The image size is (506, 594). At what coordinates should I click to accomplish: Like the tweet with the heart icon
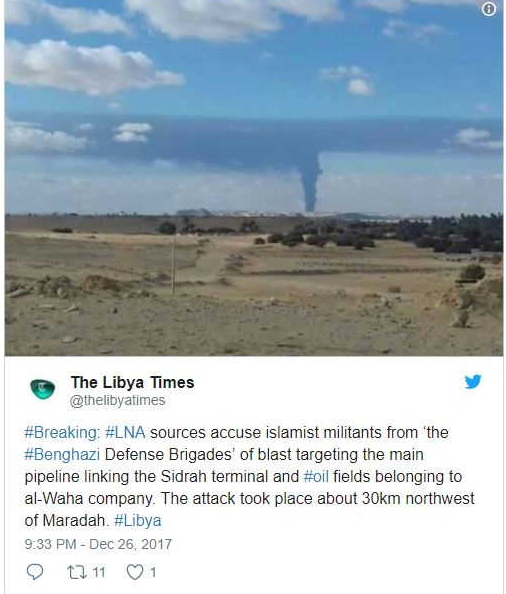click(x=134, y=572)
